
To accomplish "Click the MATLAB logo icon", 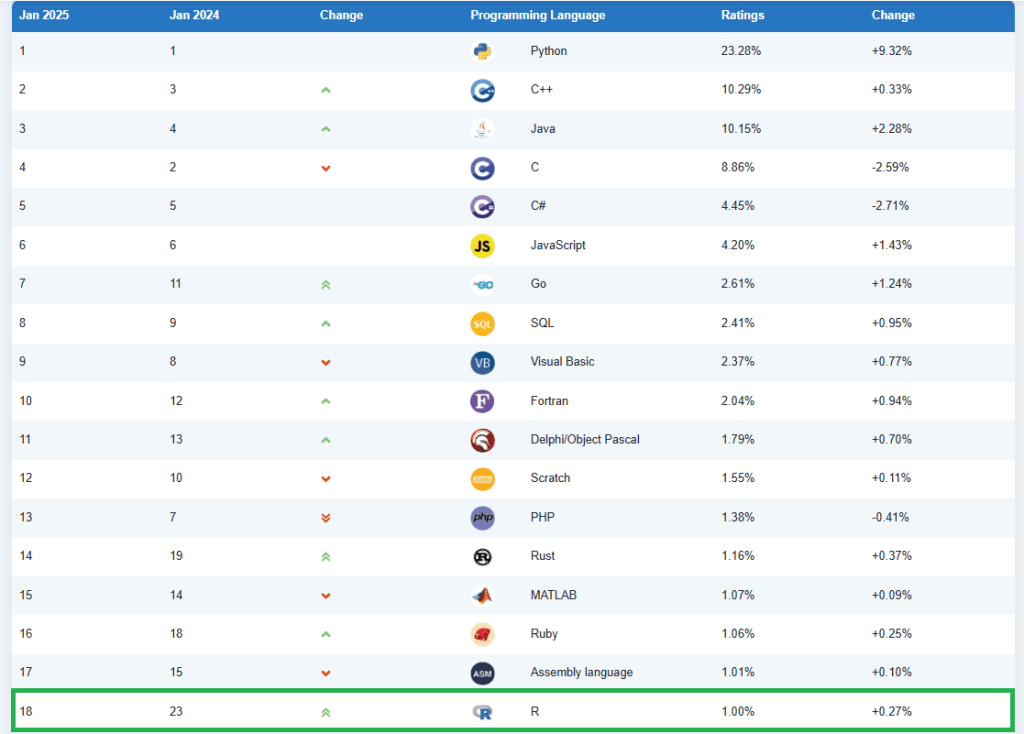I will tap(482, 595).
